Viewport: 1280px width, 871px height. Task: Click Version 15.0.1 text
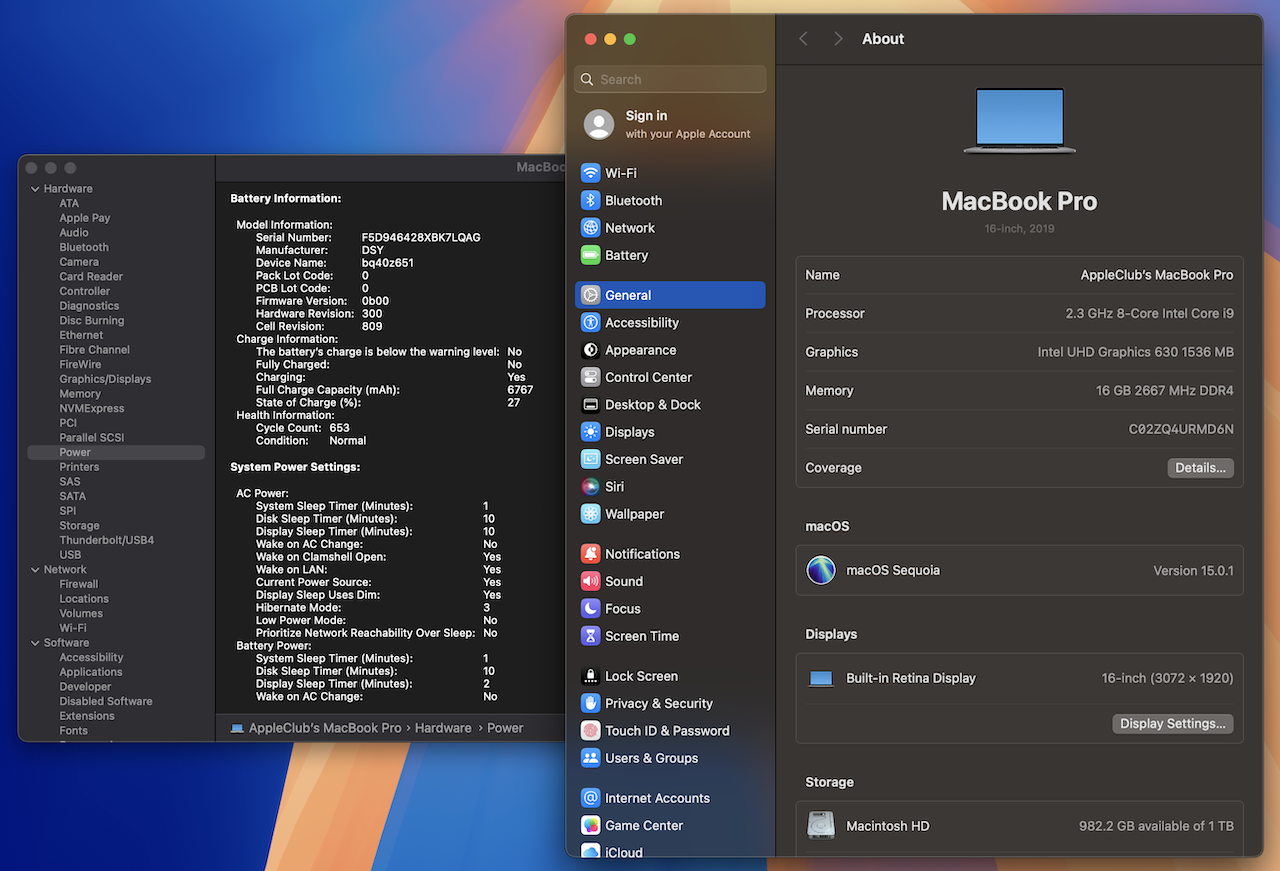(1193, 571)
